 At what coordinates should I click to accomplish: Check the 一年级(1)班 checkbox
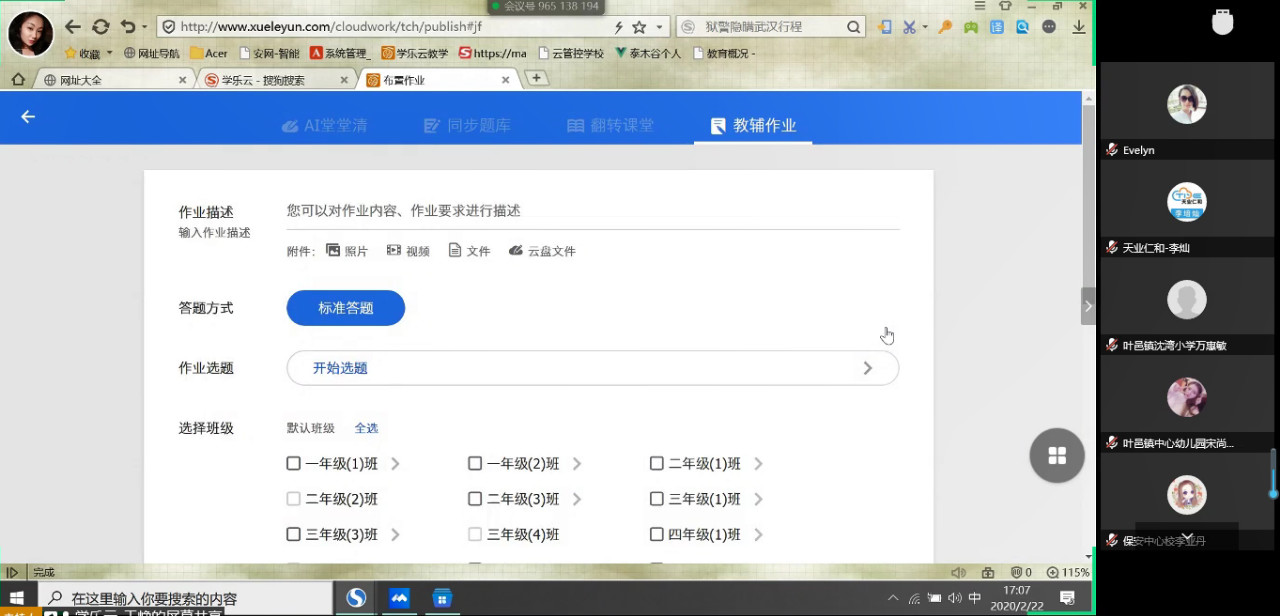click(x=294, y=464)
